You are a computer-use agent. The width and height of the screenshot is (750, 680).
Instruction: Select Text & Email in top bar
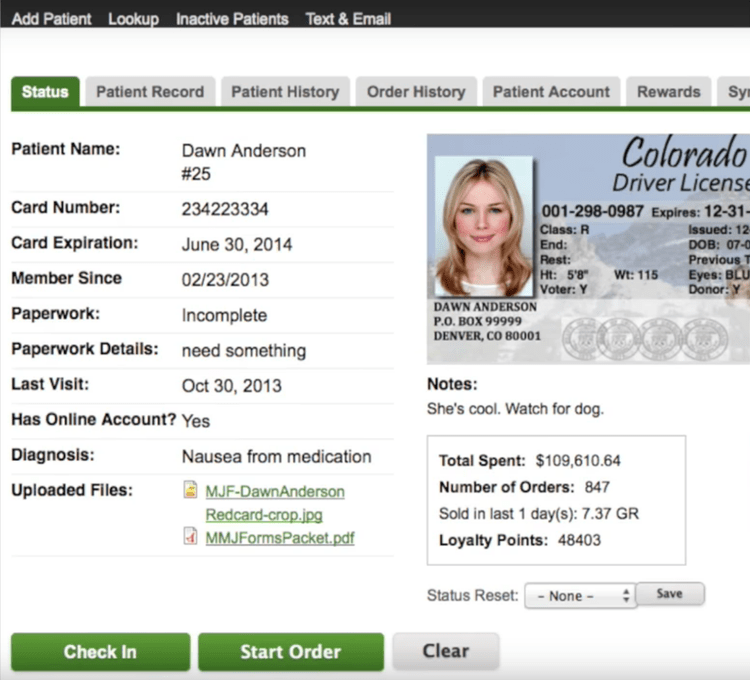(x=348, y=19)
